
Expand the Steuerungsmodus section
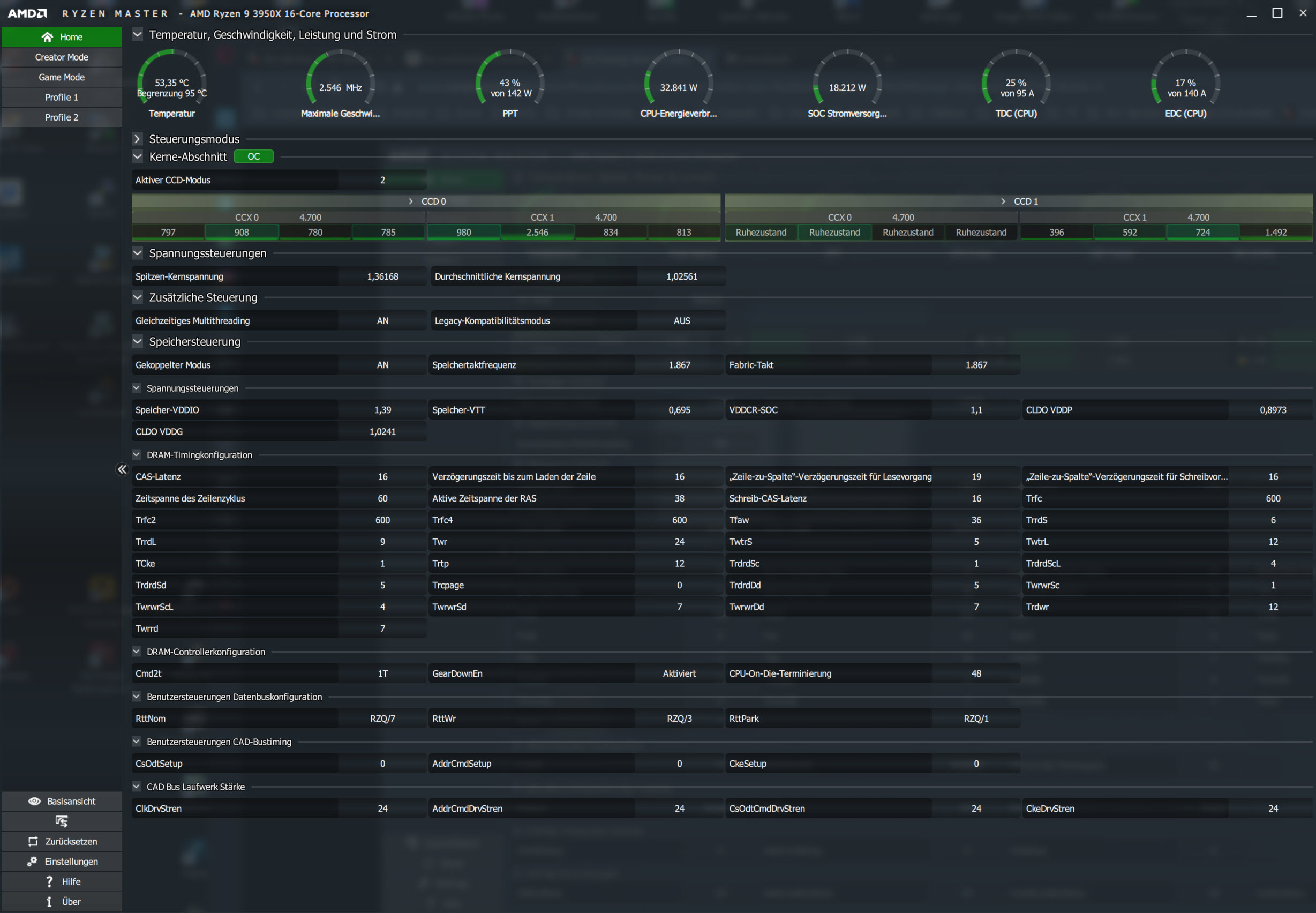point(137,139)
